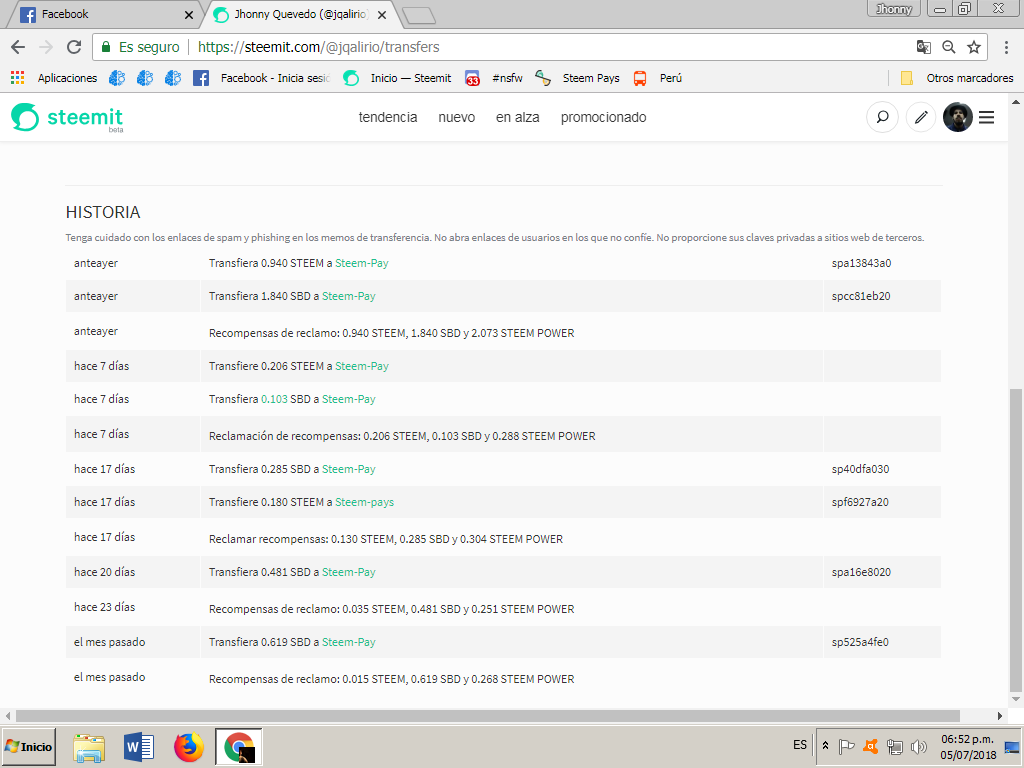This screenshot has height=768, width=1024.
Task: Open File Explorer from the taskbar
Action: (x=89, y=747)
